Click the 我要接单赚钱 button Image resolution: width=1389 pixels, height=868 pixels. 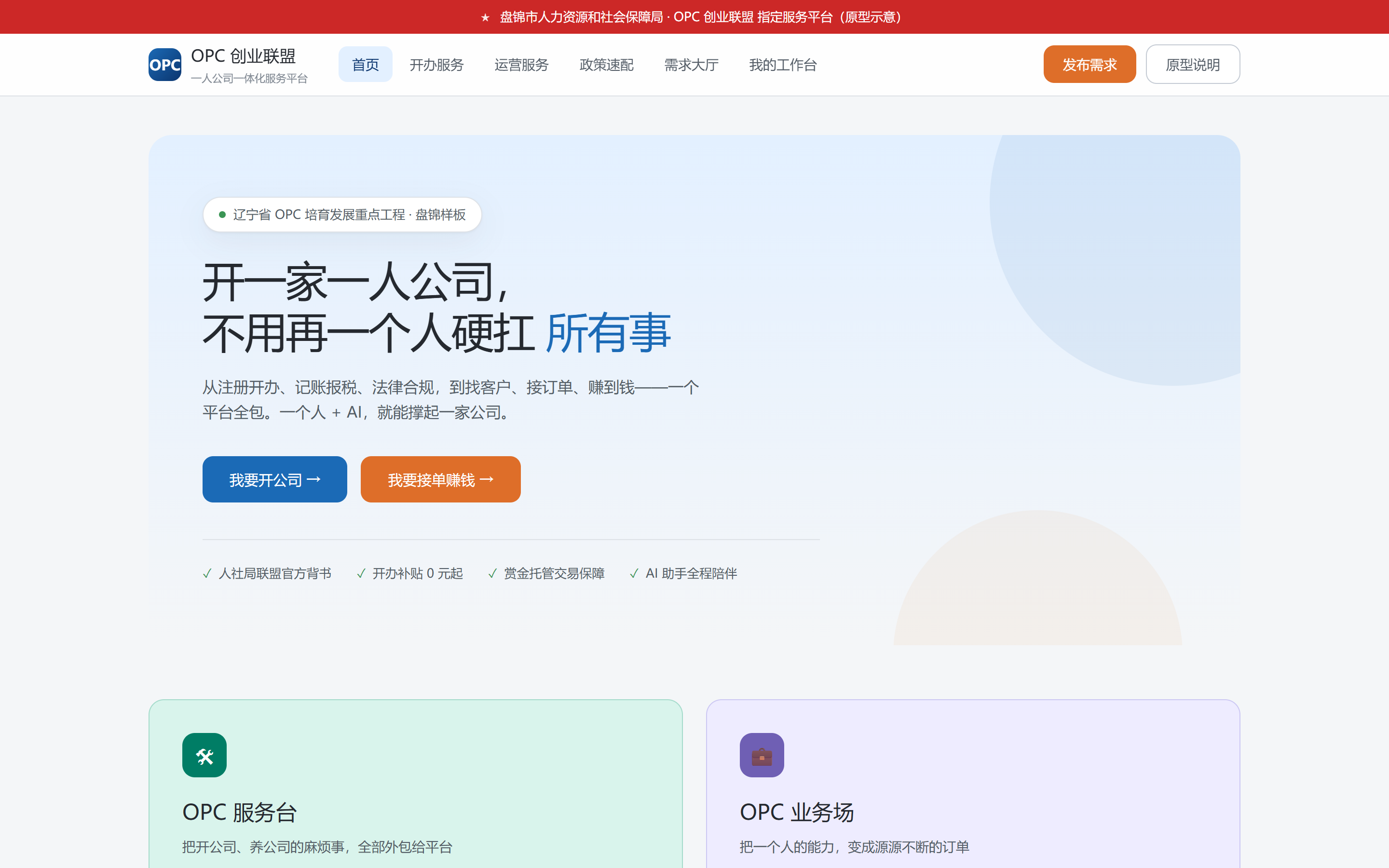click(440, 479)
